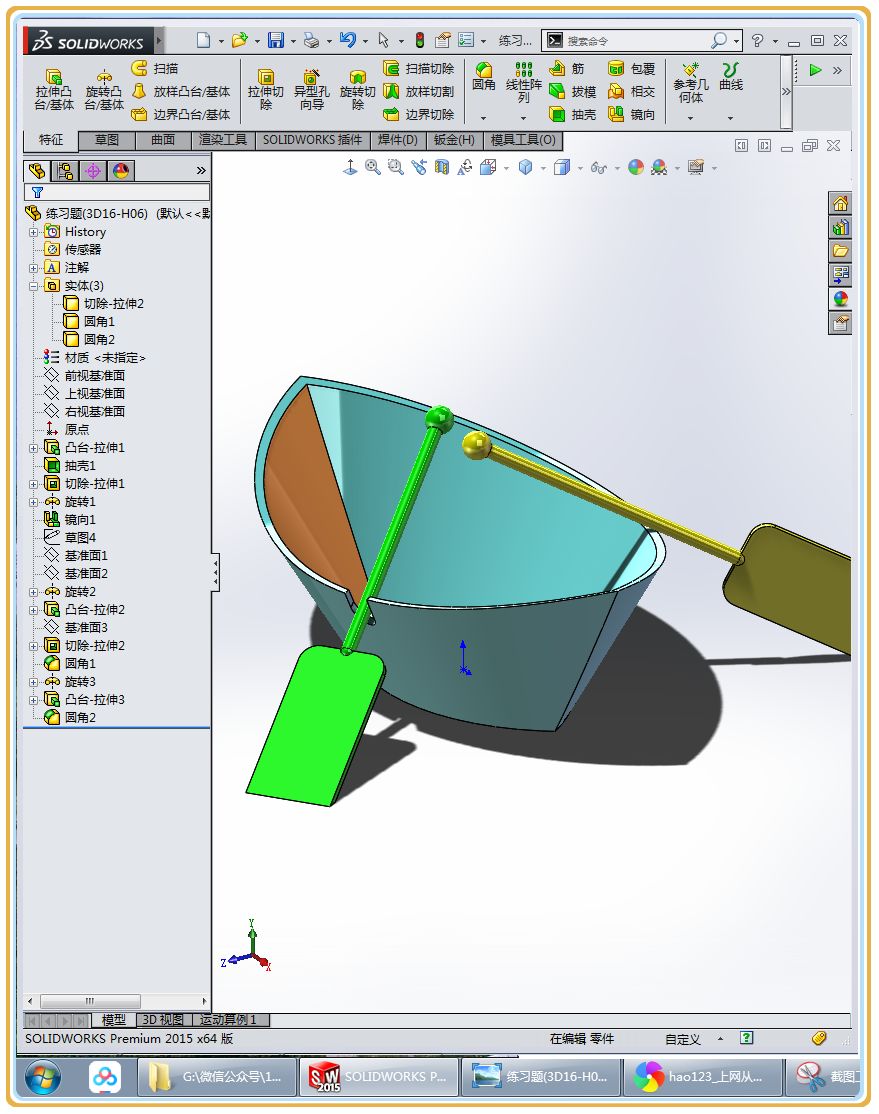This screenshot has height=1114, width=879.
Task: Select the Extruded Boss/Base (拉伸凸台/基体) tool
Action: tap(54, 89)
